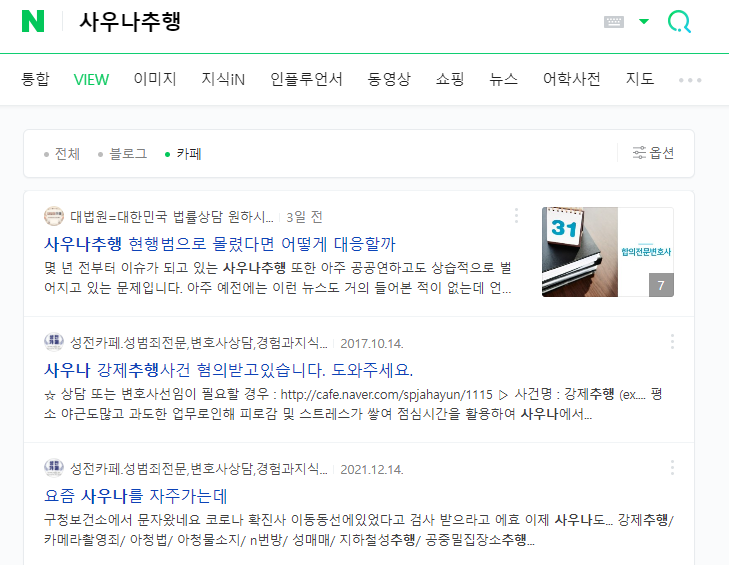The width and height of the screenshot is (729, 565).
Task: Go to the 뉴스 tab
Action: (x=503, y=79)
